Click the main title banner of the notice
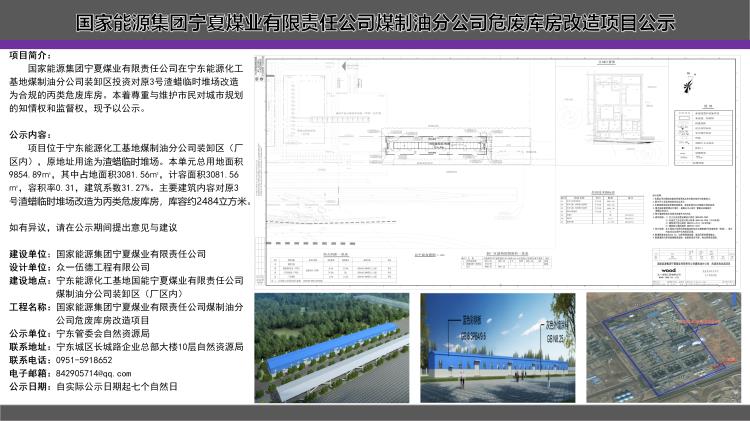This screenshot has height=421, width=750. pos(375,22)
